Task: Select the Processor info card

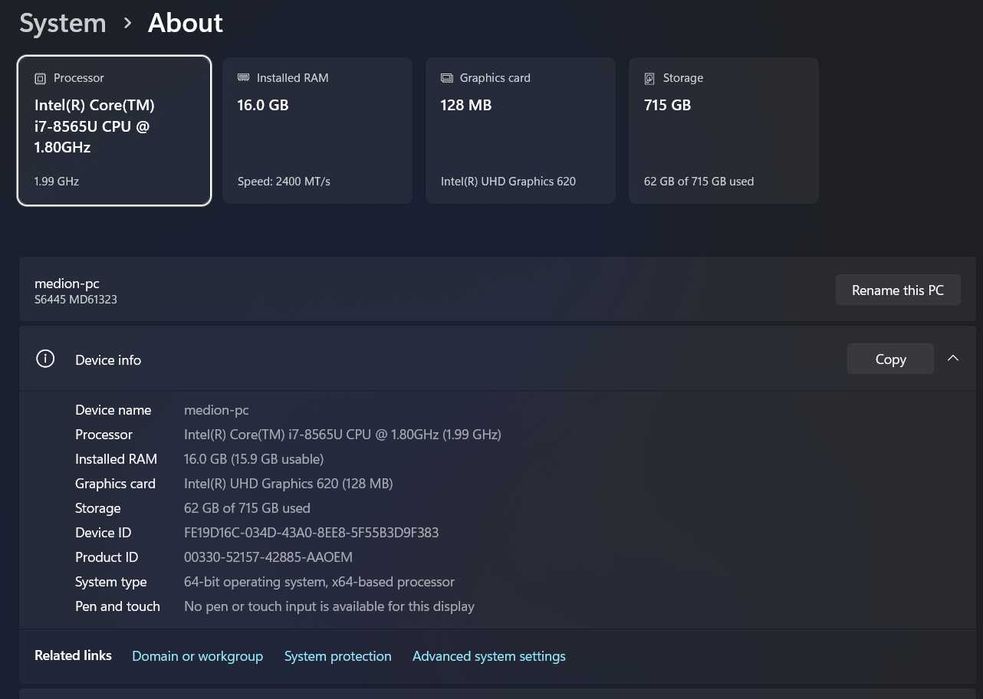Action: pos(114,130)
